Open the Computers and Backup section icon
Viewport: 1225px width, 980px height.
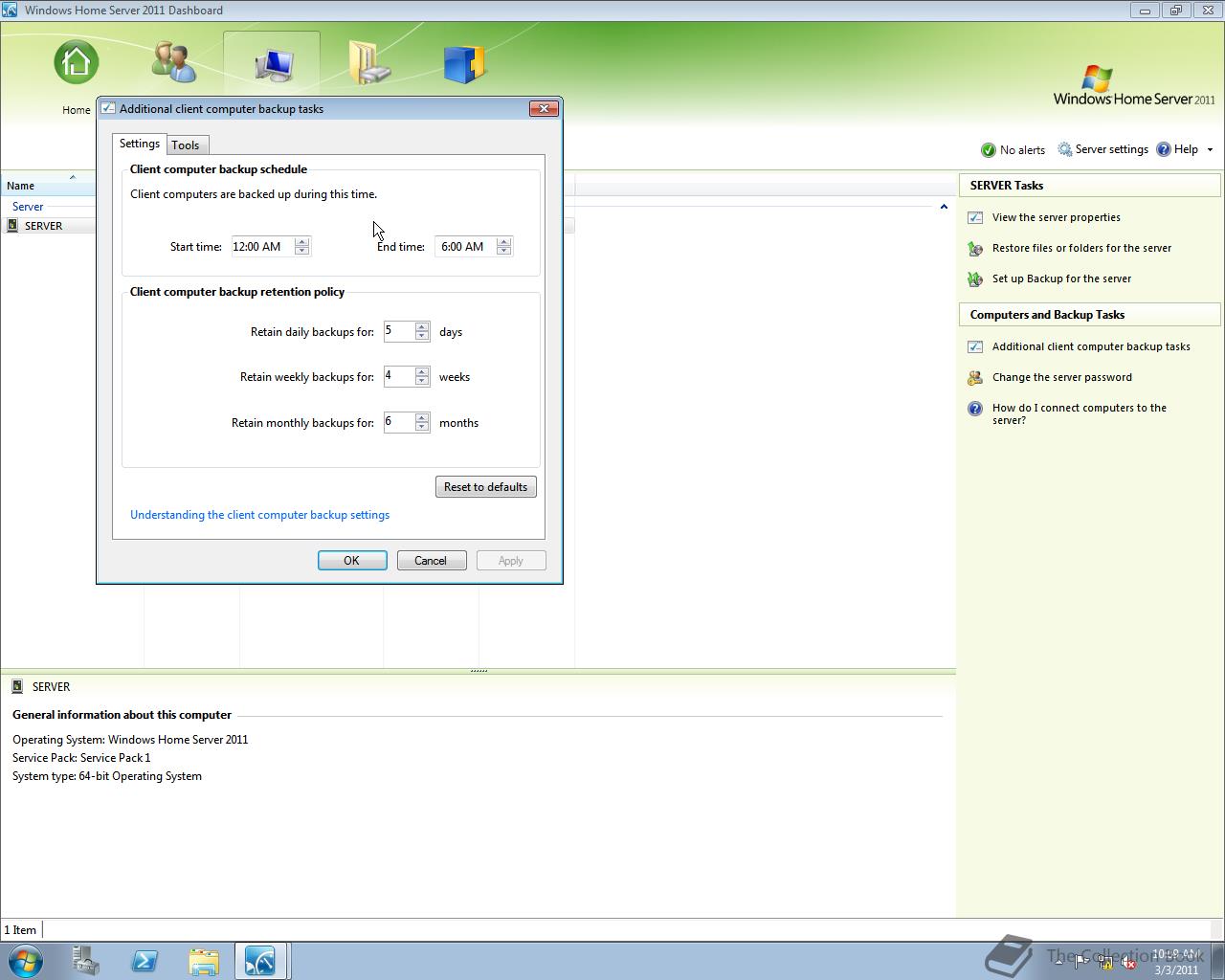pos(273,65)
